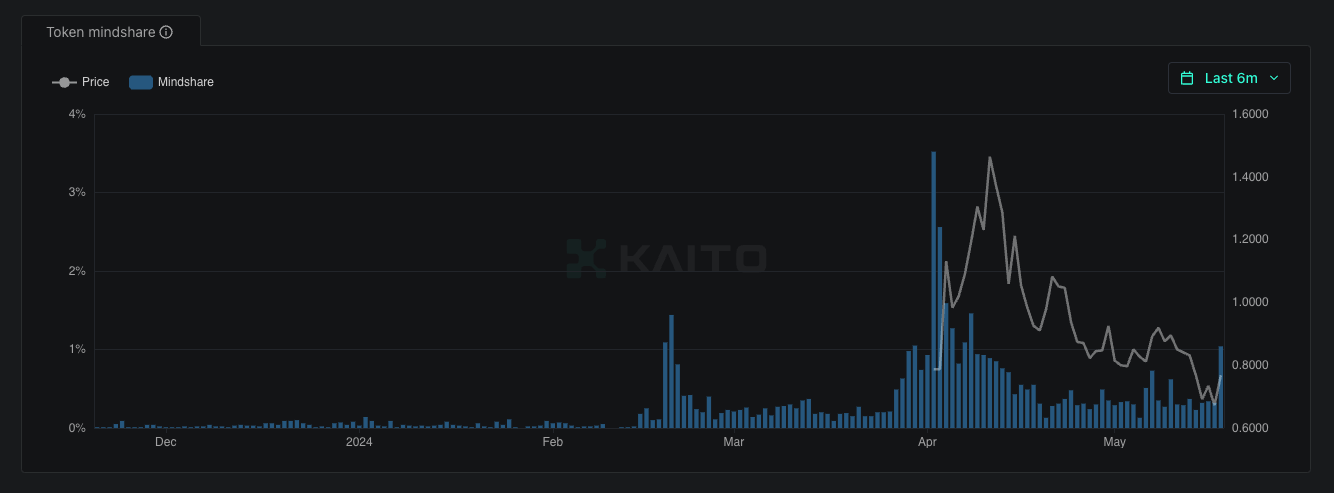Click the blue Mindshare legend swatch
Viewport: 1334px width, 493px height.
pos(140,82)
